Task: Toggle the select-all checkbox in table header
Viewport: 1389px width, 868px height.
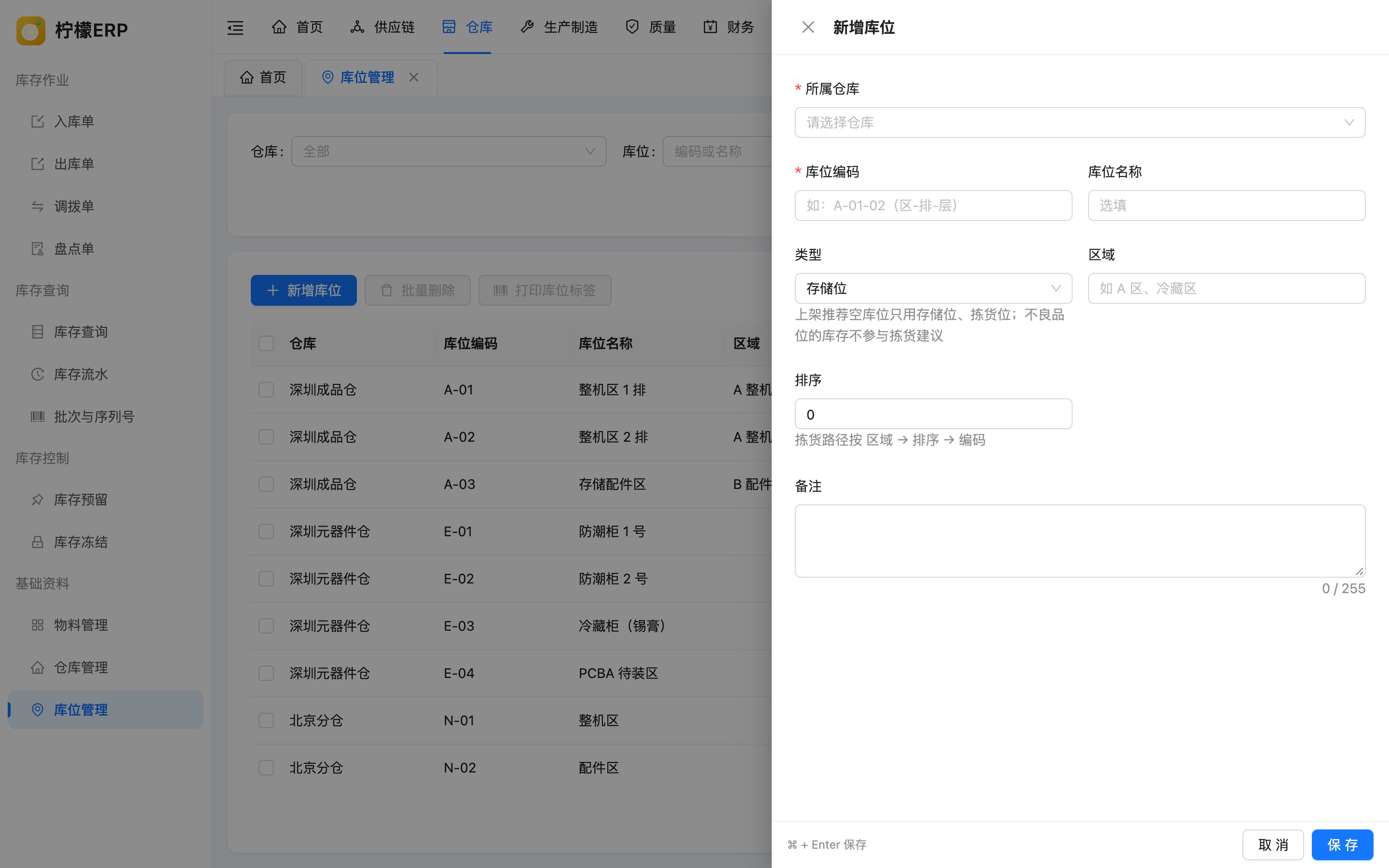Action: [x=266, y=343]
